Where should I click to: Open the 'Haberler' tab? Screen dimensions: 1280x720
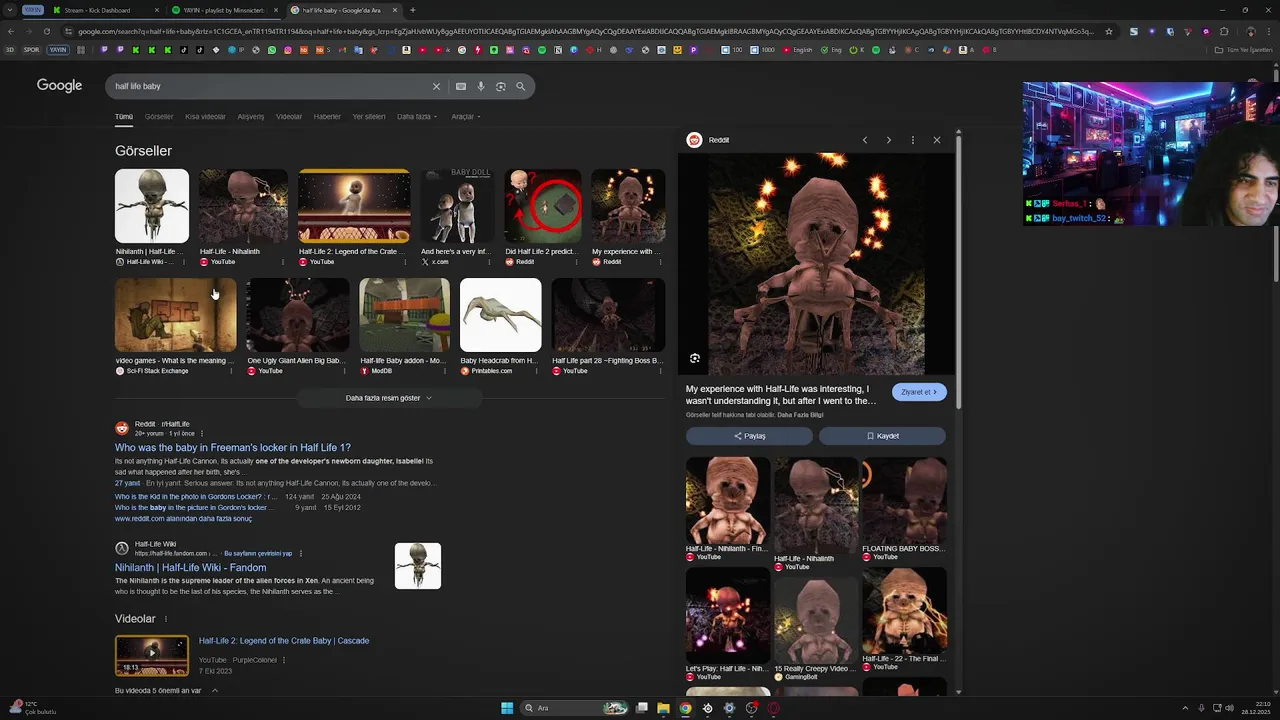pyautogui.click(x=327, y=116)
